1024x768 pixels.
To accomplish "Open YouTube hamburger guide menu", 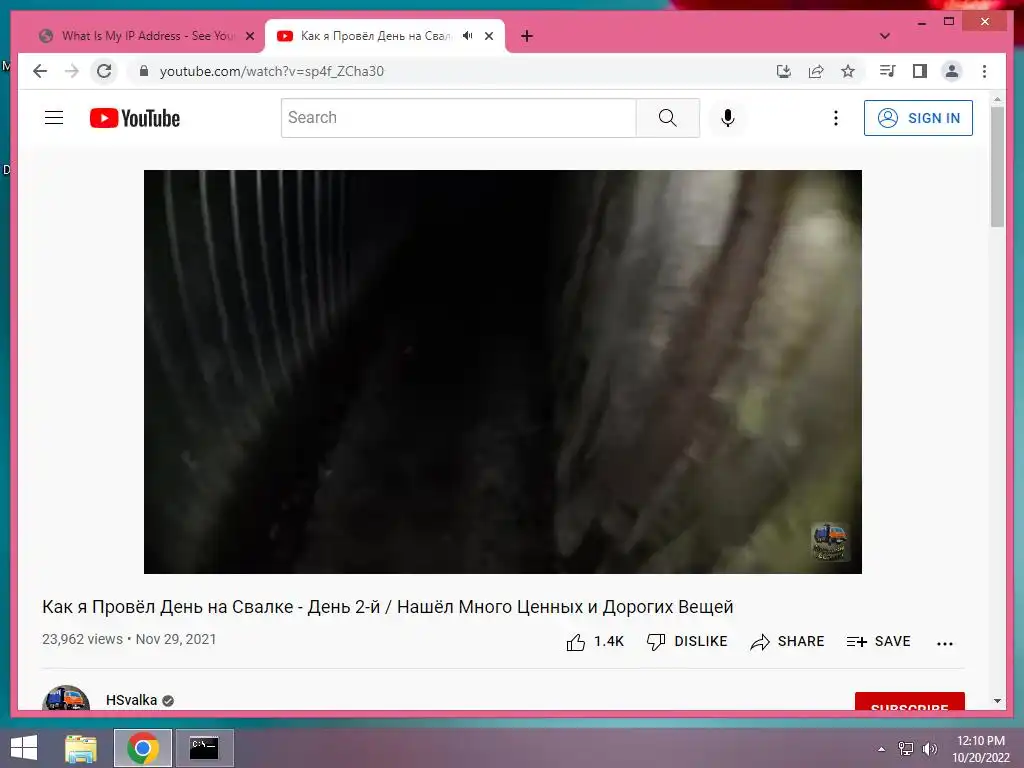I will tap(54, 118).
